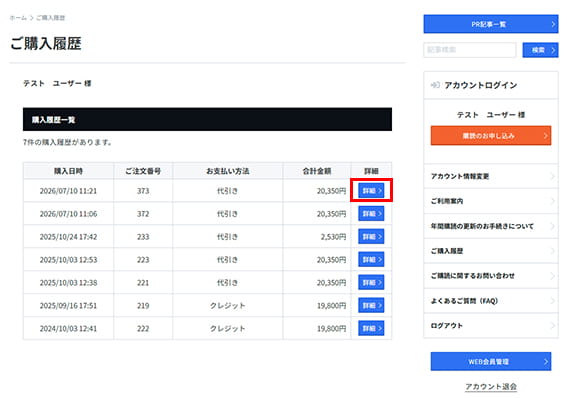
Task: Select date 2025/10/24 17:42 cell
Action: pos(68,237)
